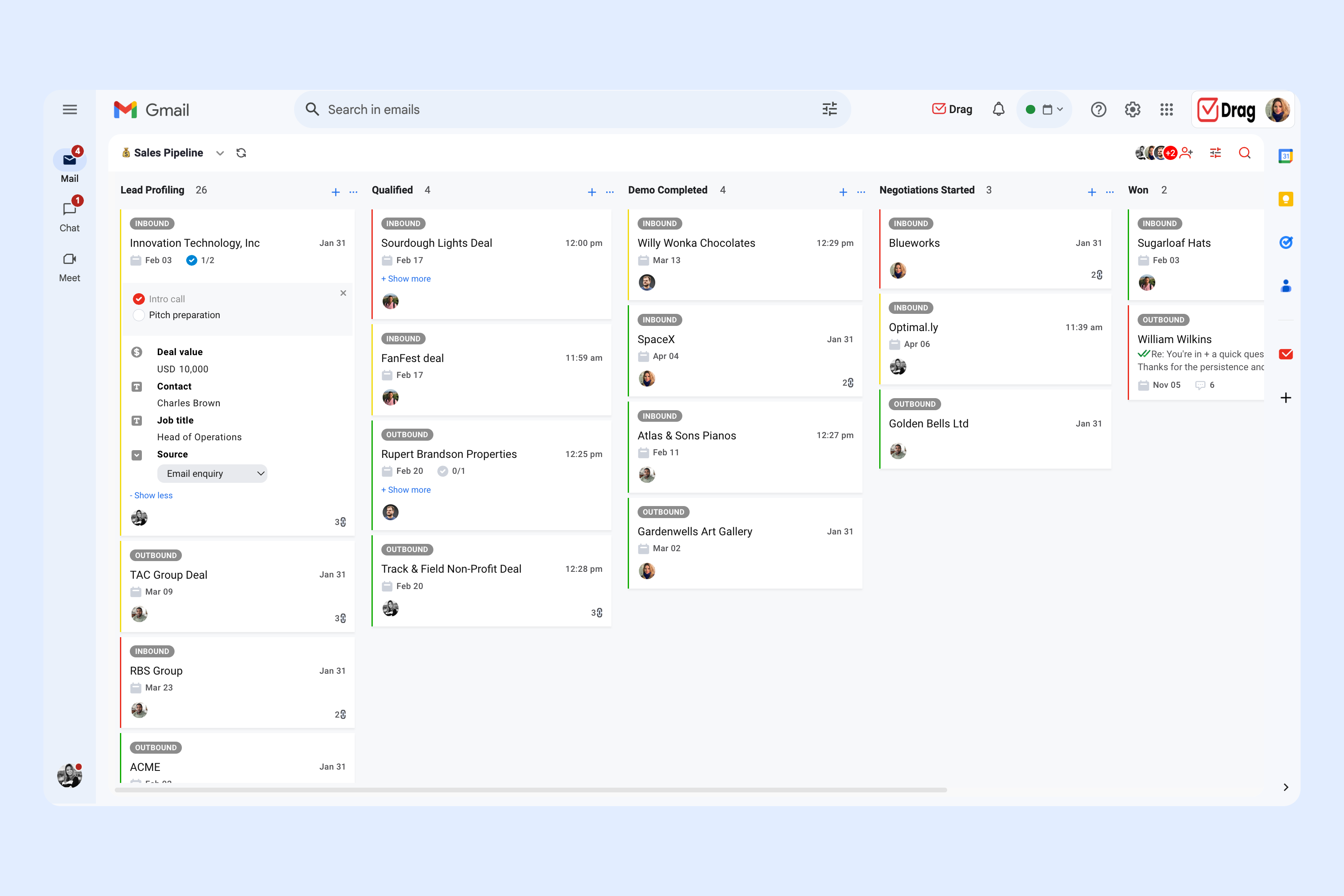Open Google Contacts side panel
Image resolution: width=1344 pixels, height=896 pixels.
(x=1286, y=285)
